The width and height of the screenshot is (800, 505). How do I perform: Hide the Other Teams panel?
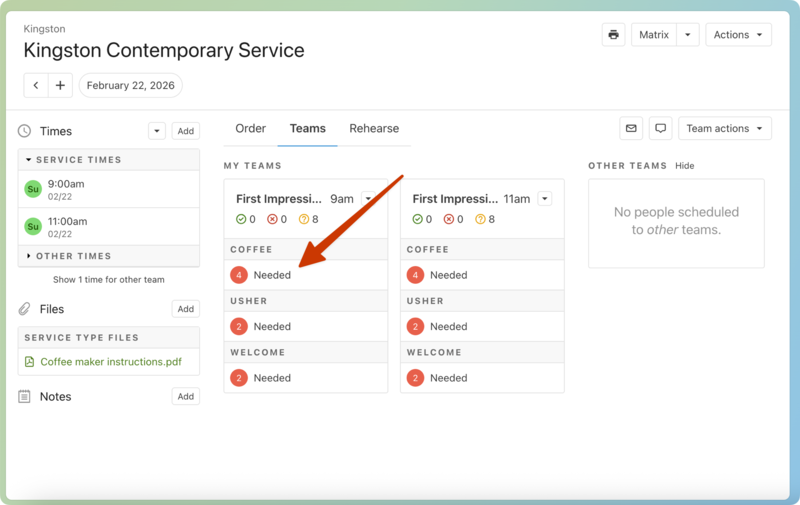(684, 166)
